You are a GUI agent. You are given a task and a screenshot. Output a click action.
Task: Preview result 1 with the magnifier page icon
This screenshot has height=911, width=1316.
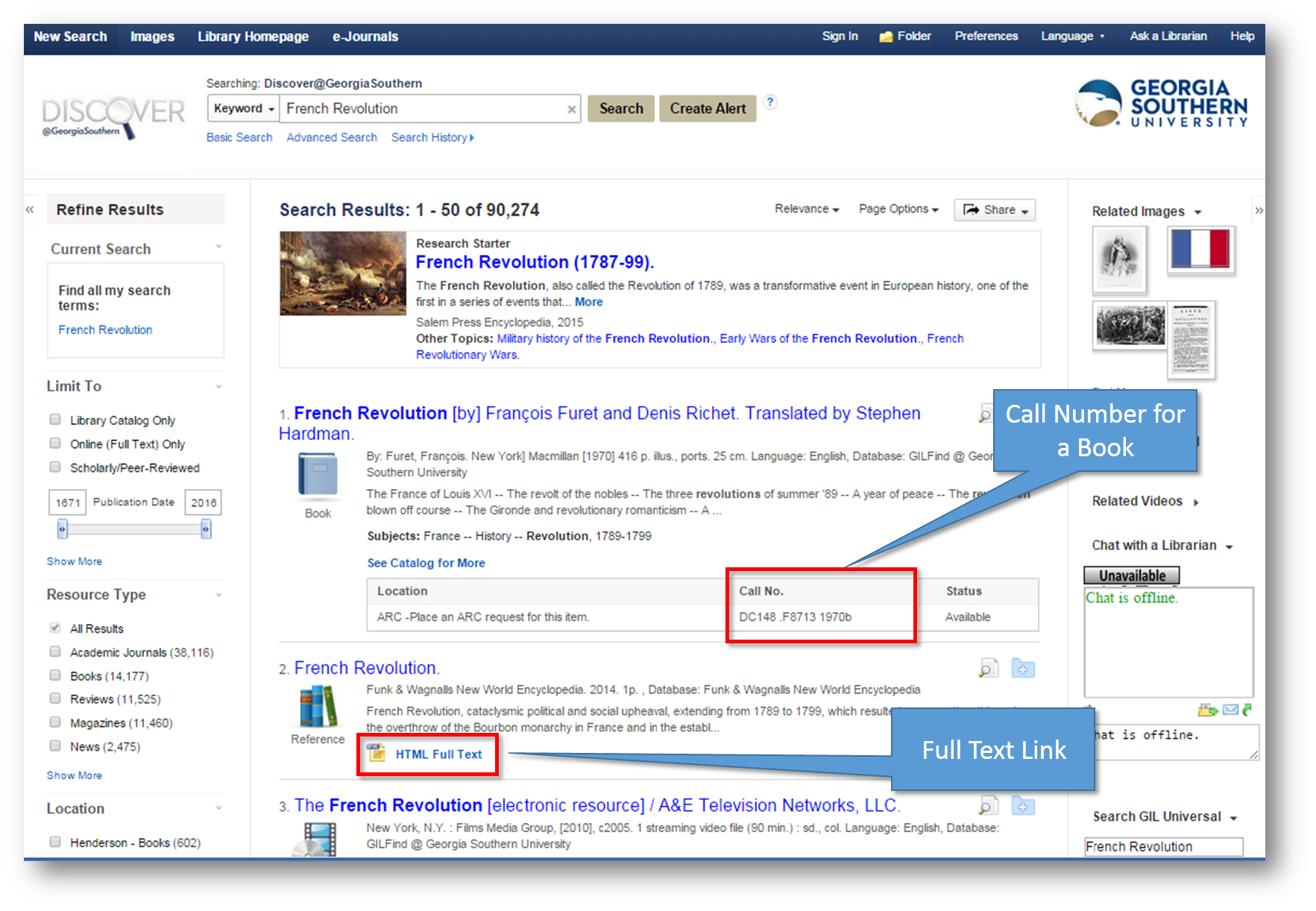coord(986,414)
